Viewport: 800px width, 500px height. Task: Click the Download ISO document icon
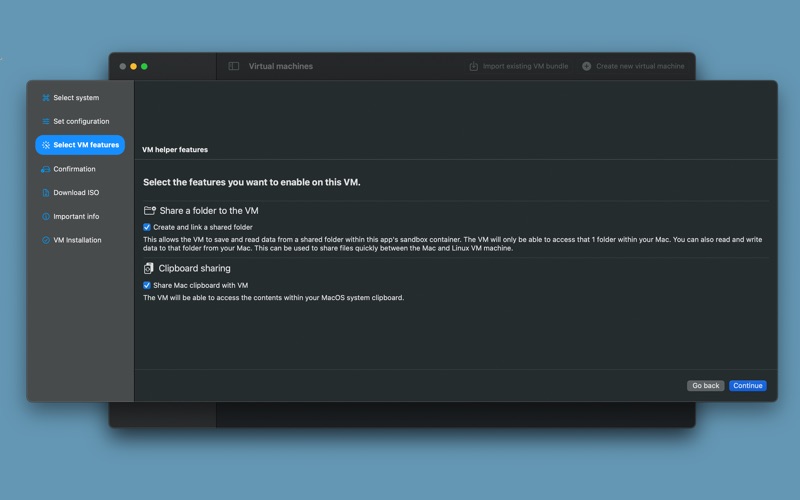tap(45, 193)
